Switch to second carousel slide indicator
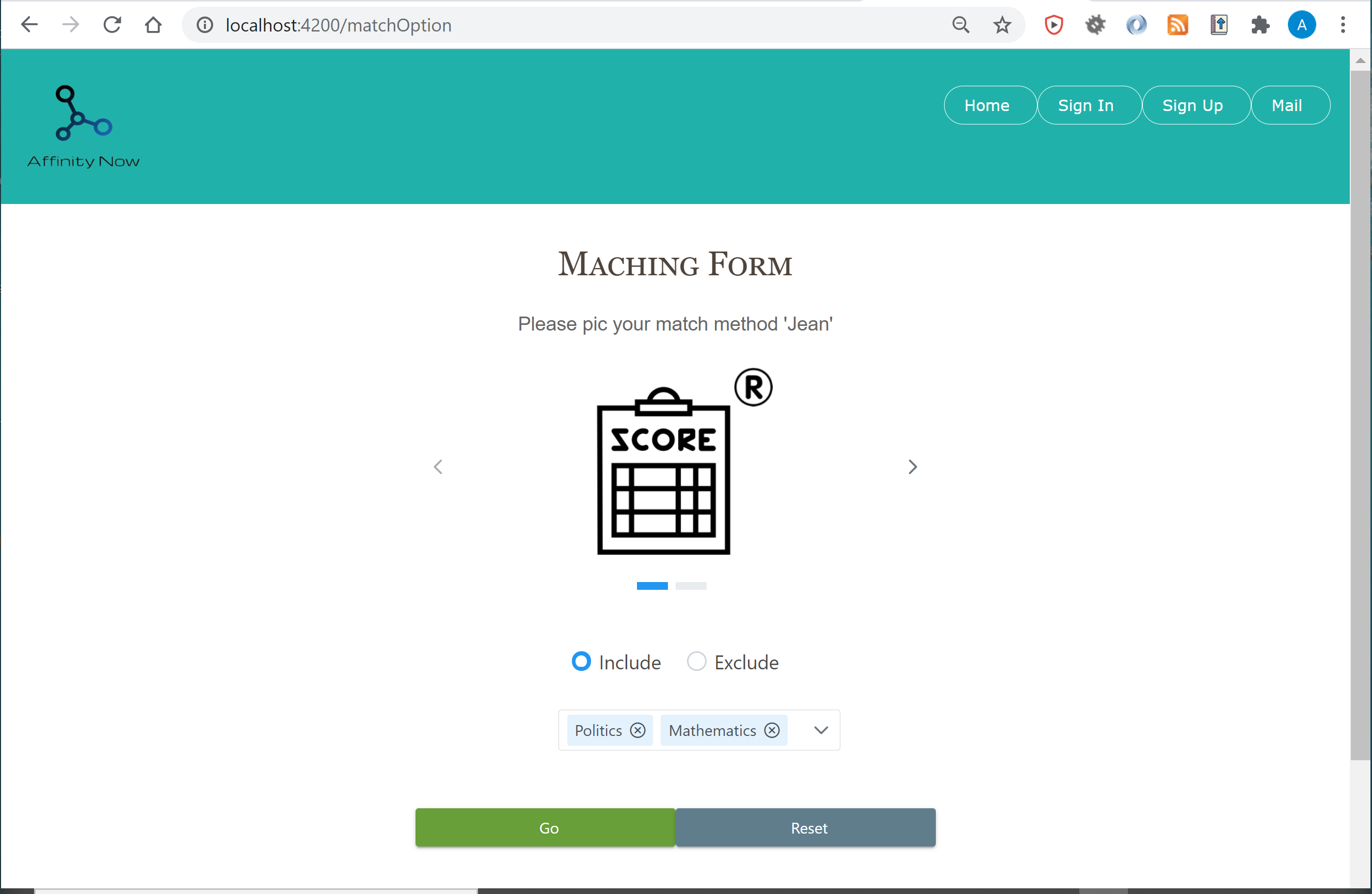This screenshot has height=894, width=1372. pos(691,586)
